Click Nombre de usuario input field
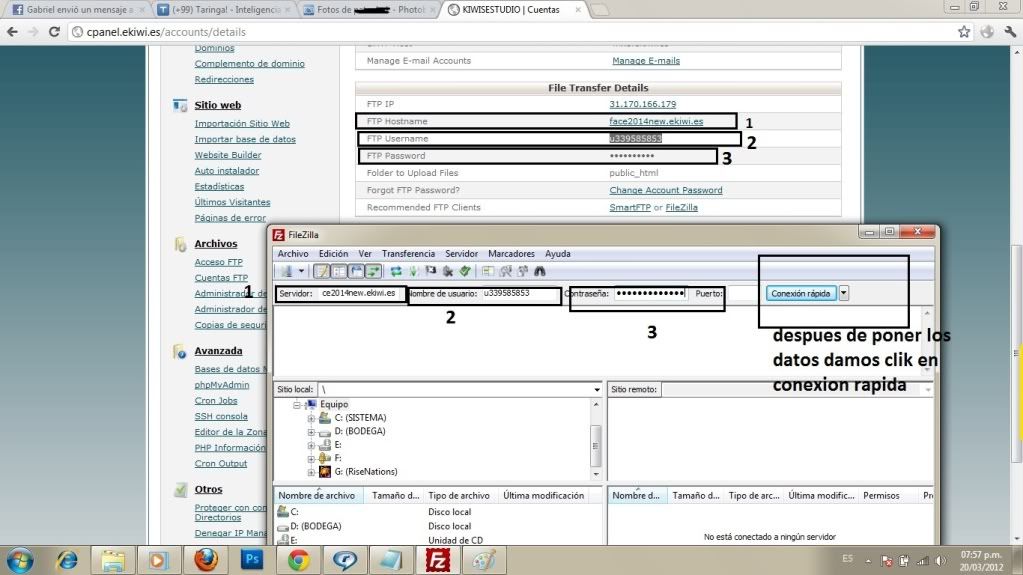The width and height of the screenshot is (1023, 575). (x=519, y=293)
